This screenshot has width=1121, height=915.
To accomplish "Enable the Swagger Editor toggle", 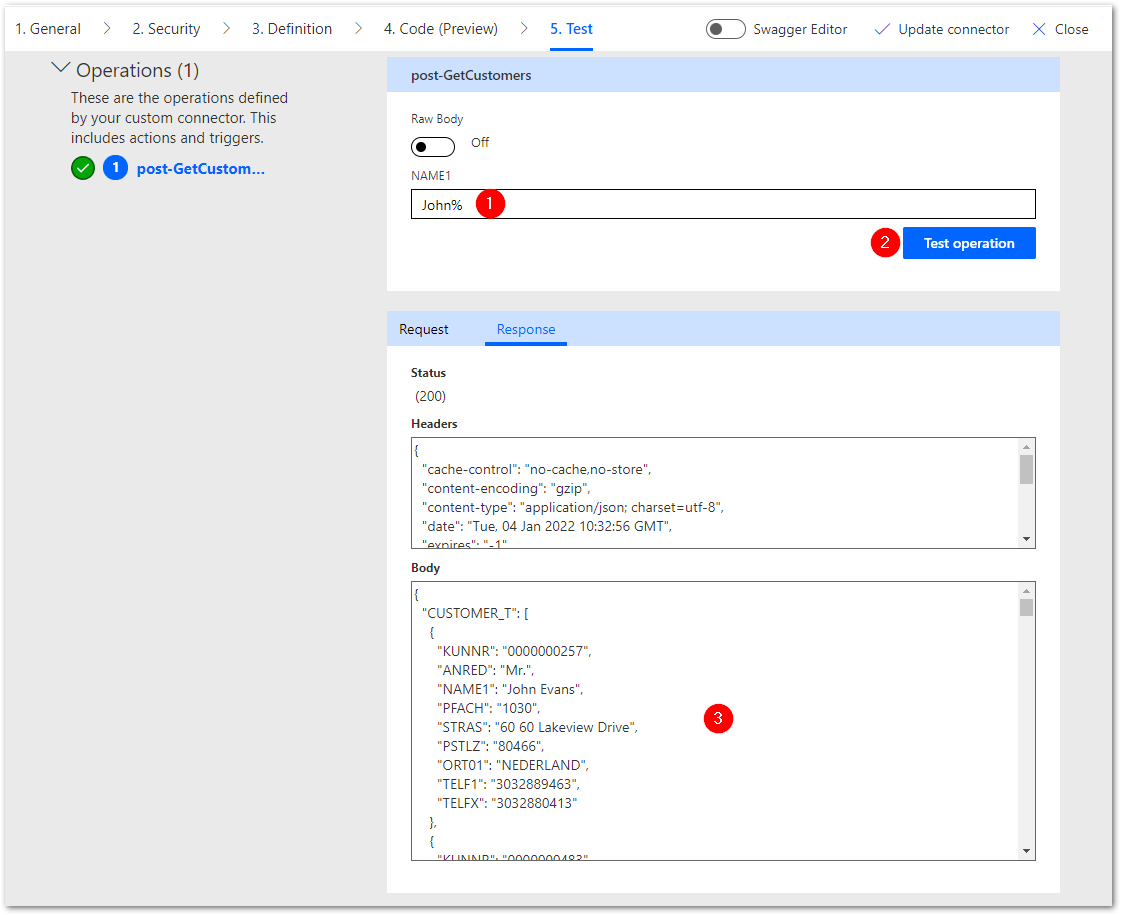I will (725, 29).
